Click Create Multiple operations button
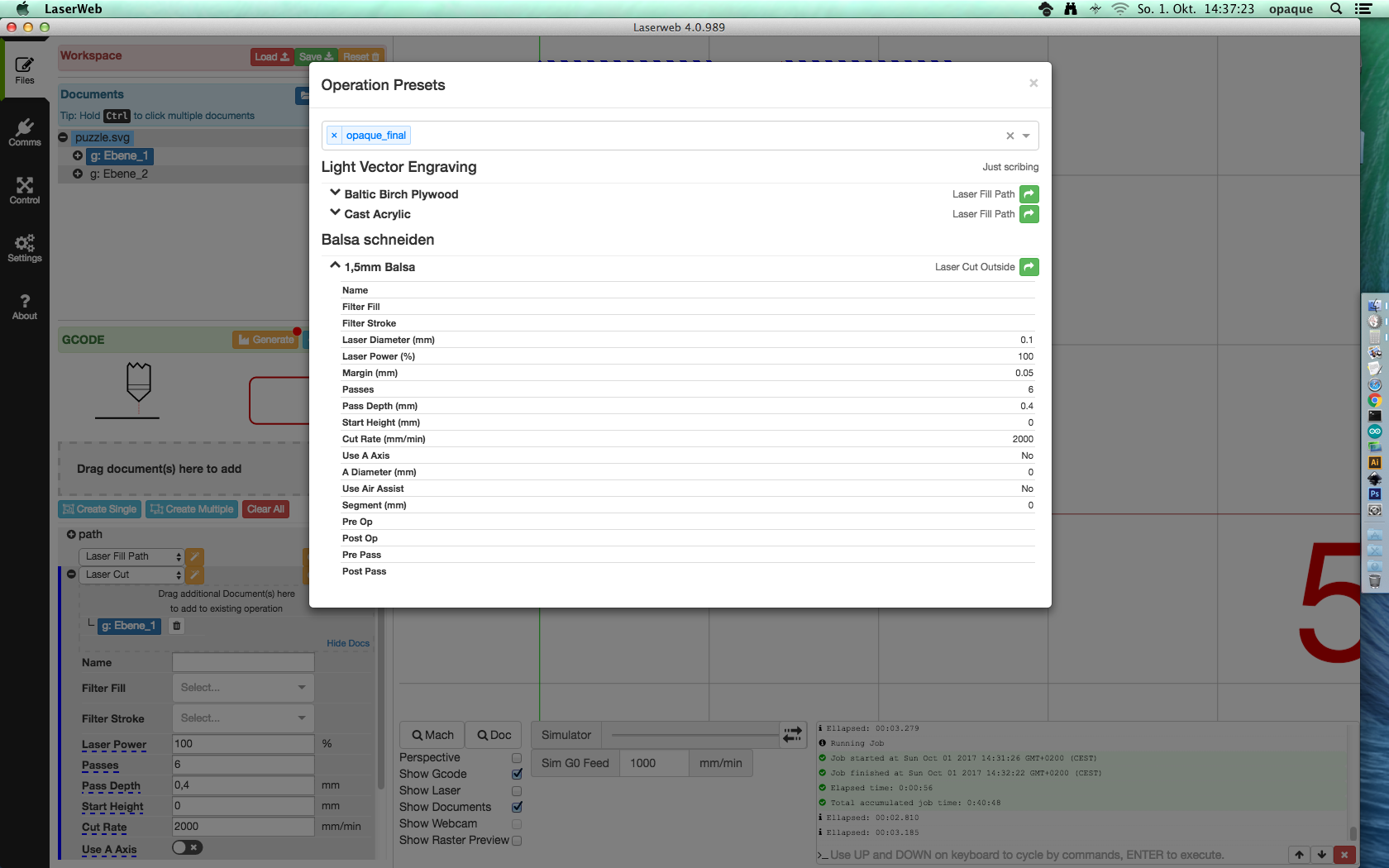 192,509
